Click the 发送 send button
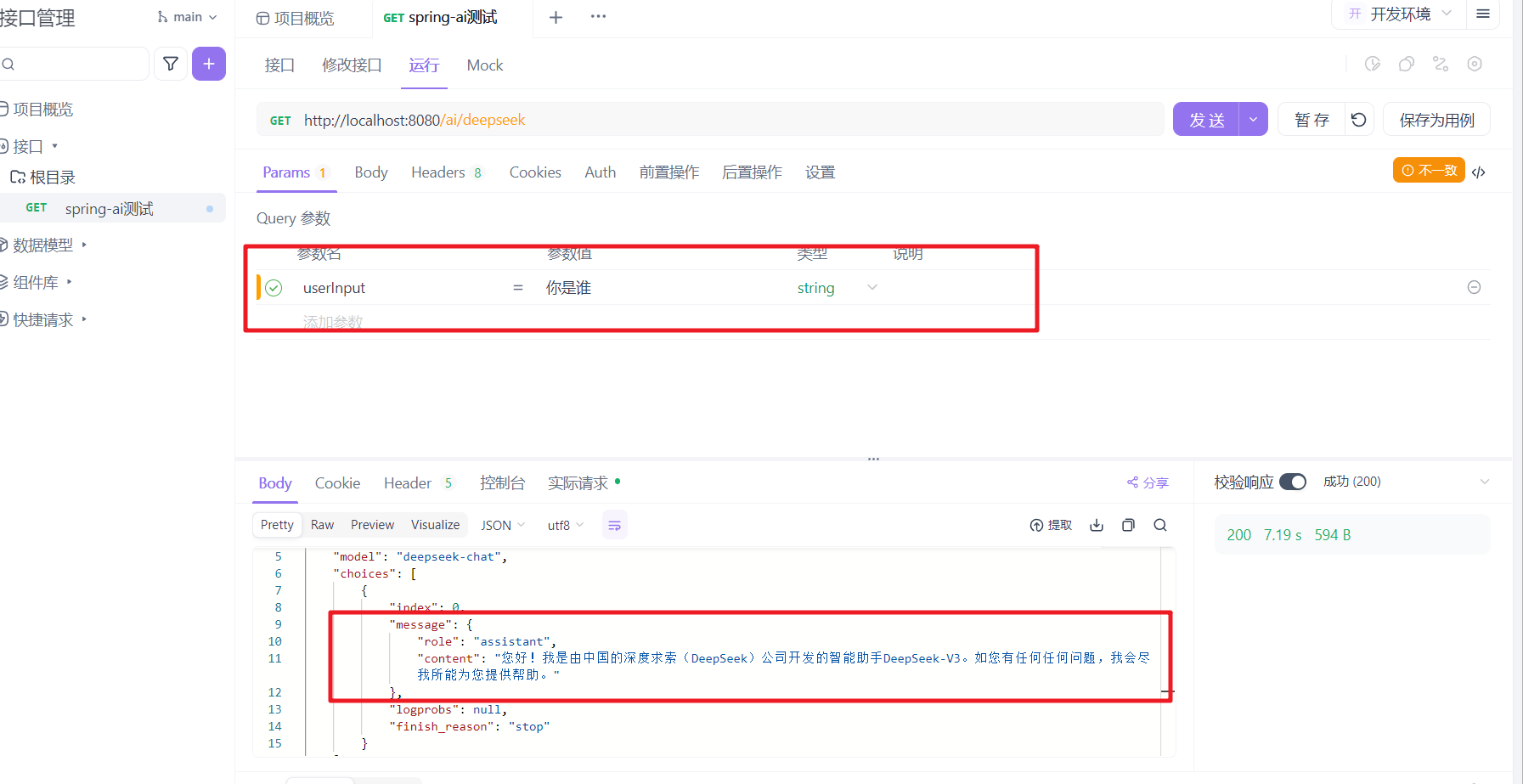The width and height of the screenshot is (1523, 784). (1206, 120)
